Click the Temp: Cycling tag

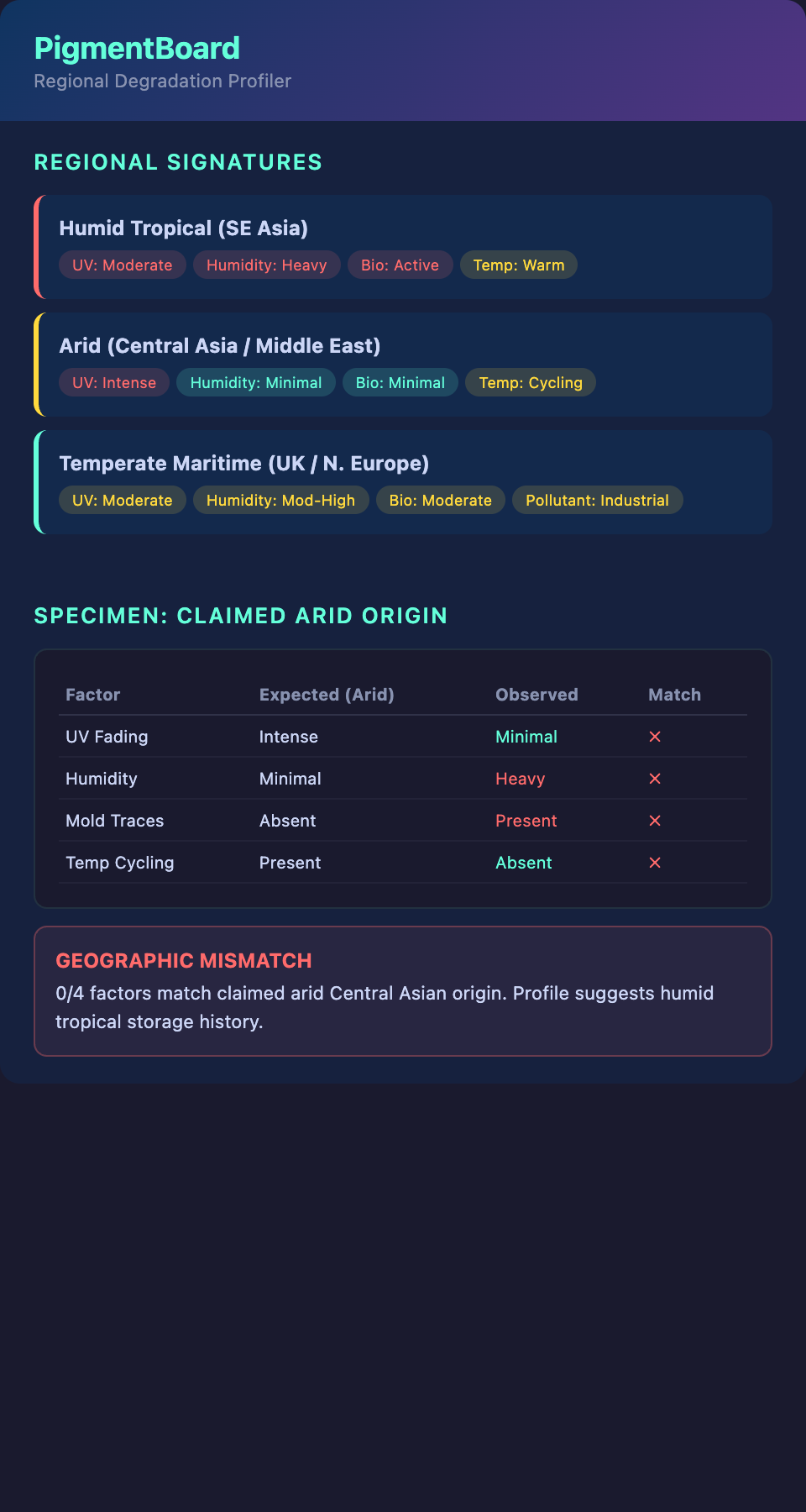pyautogui.click(x=530, y=383)
